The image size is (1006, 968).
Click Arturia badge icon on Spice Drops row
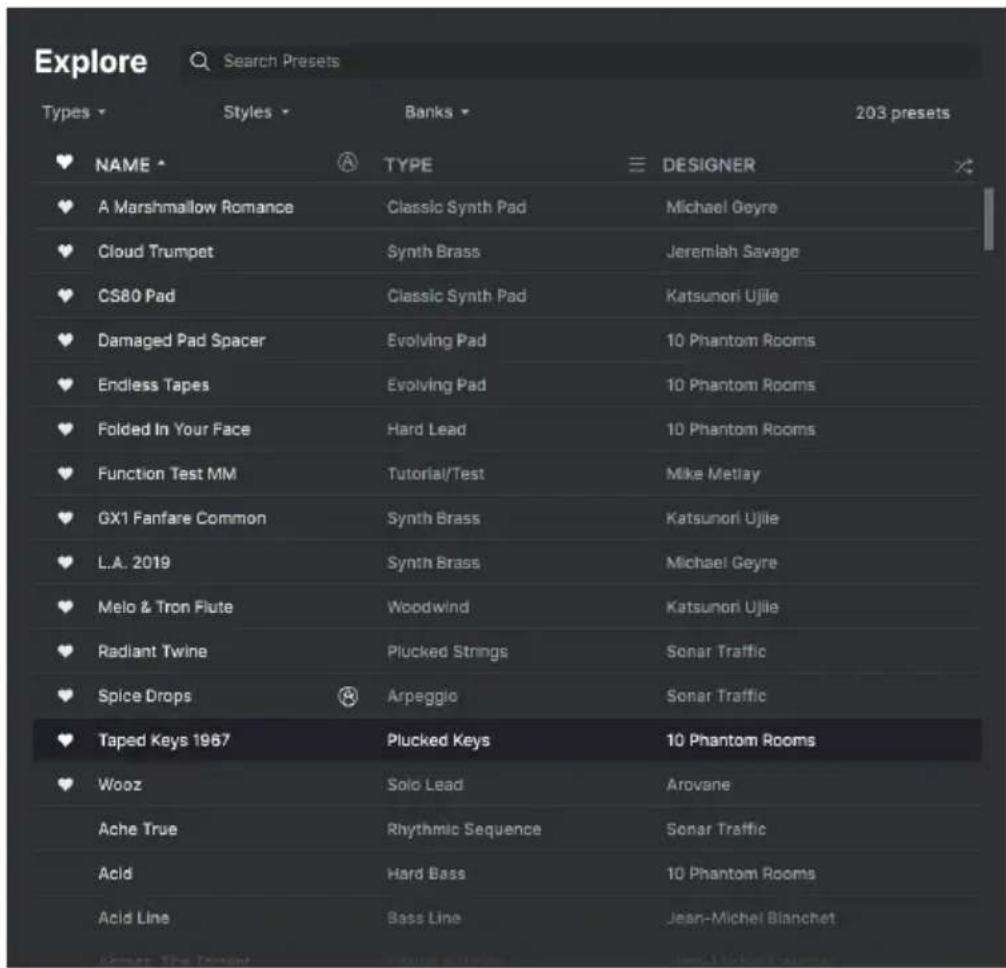(x=348, y=696)
